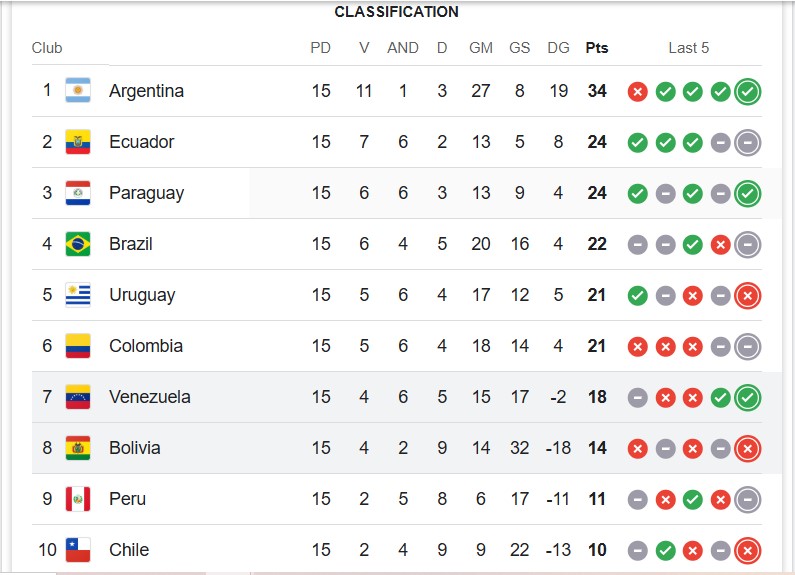Click the Ecuador flag icon

[x=78, y=142]
